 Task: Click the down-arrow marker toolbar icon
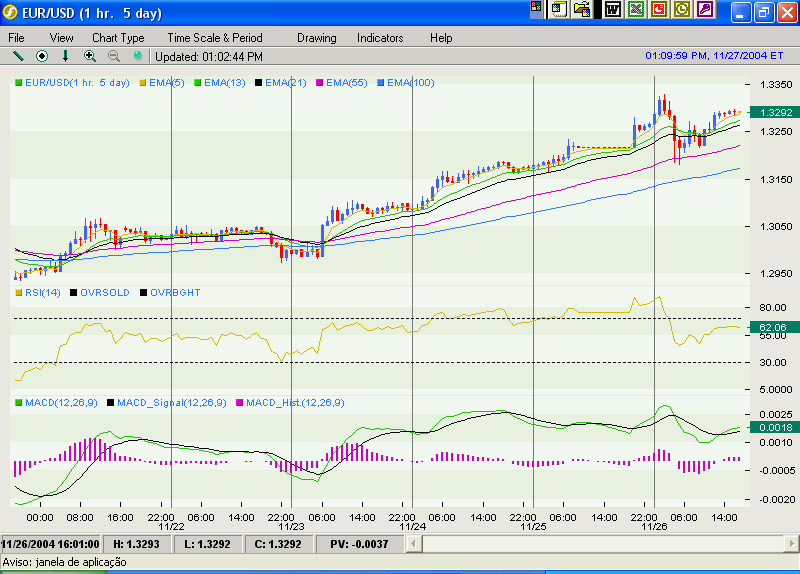click(66, 56)
